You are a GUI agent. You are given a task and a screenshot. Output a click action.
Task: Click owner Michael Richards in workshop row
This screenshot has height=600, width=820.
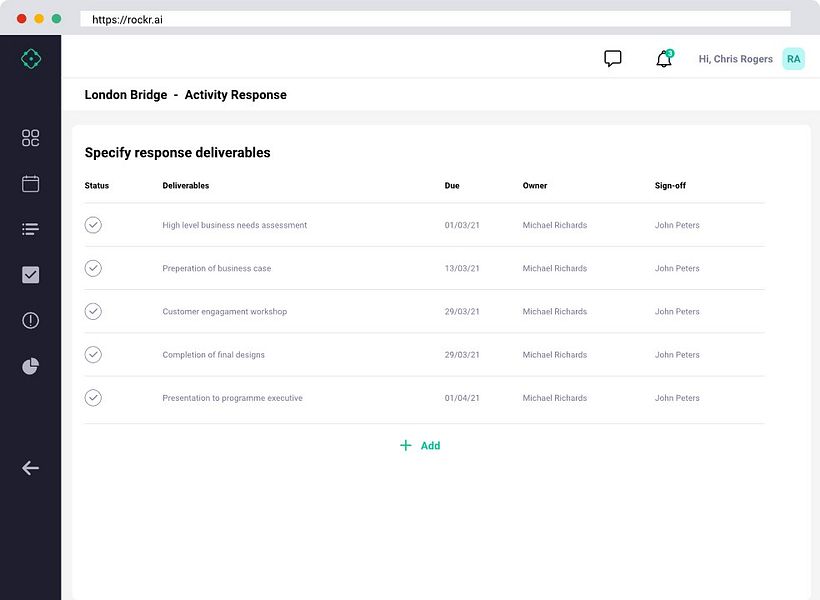point(554,311)
